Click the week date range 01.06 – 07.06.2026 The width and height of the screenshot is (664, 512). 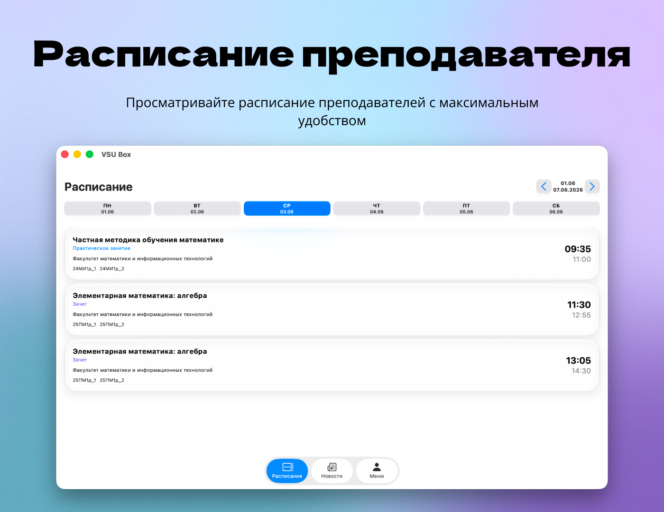[x=568, y=187]
